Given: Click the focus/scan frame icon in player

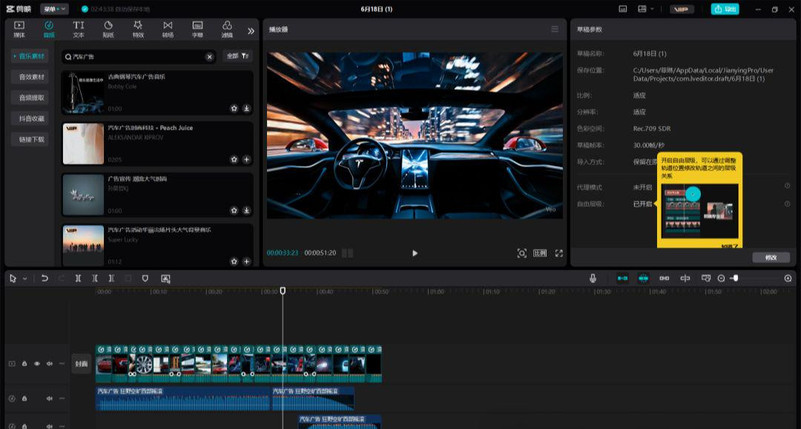Looking at the screenshot, I should tap(522, 253).
